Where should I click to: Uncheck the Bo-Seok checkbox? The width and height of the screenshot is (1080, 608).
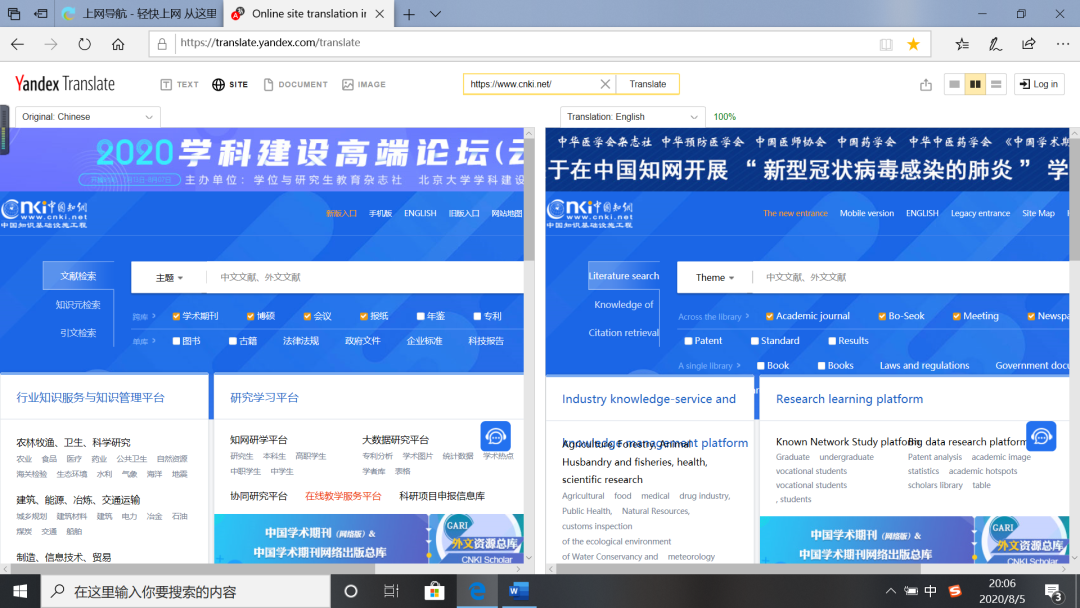coord(882,316)
